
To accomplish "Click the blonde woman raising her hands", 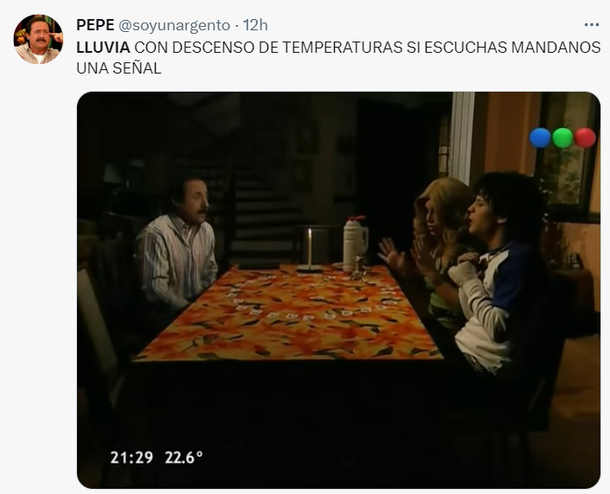I will click(432, 249).
